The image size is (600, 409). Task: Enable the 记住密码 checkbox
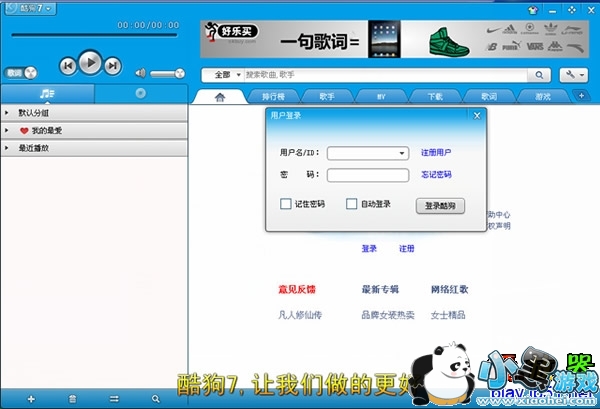tap(285, 204)
